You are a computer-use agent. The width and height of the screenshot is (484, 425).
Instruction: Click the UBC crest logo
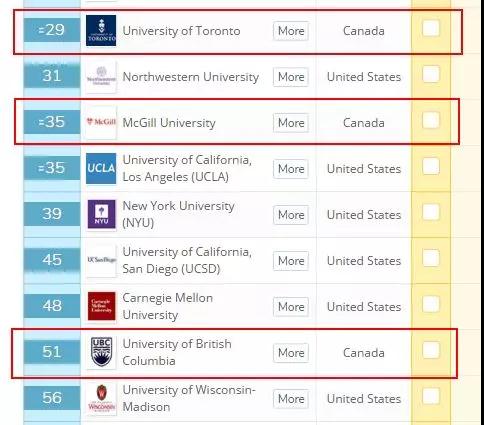coord(101,352)
